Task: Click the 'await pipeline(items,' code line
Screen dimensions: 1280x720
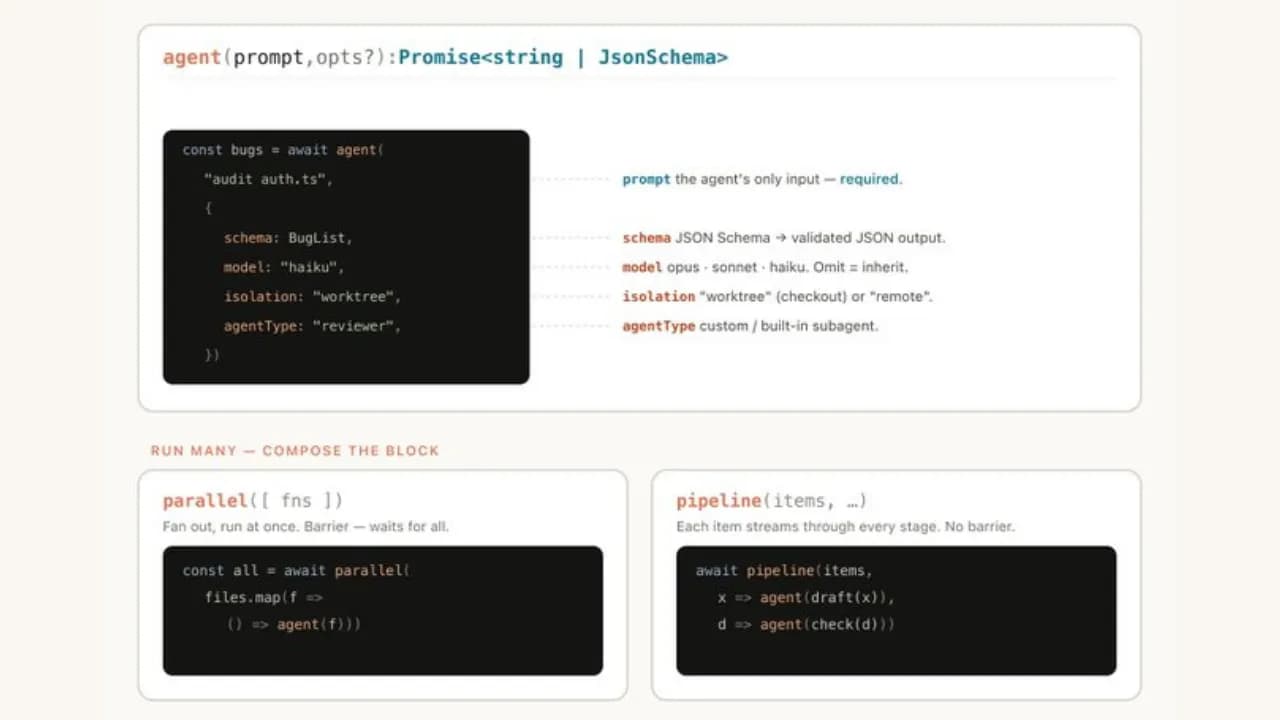Action: [x=784, y=571]
